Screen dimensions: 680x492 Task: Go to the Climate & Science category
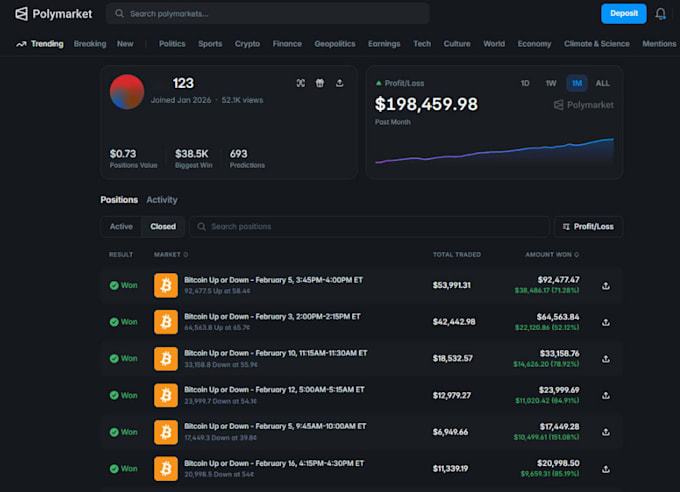[597, 44]
